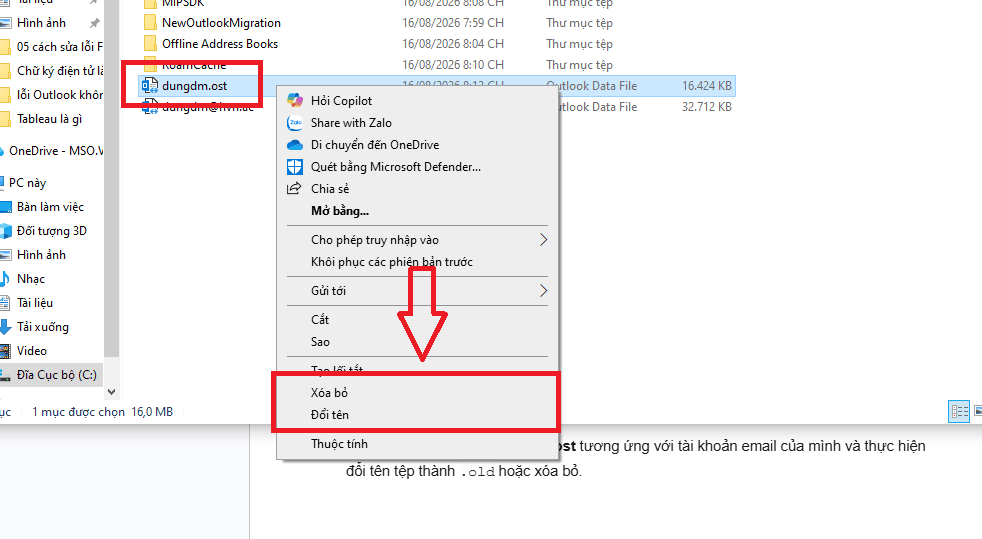Click date 16/08/2026 8:04 CH

coord(453,44)
